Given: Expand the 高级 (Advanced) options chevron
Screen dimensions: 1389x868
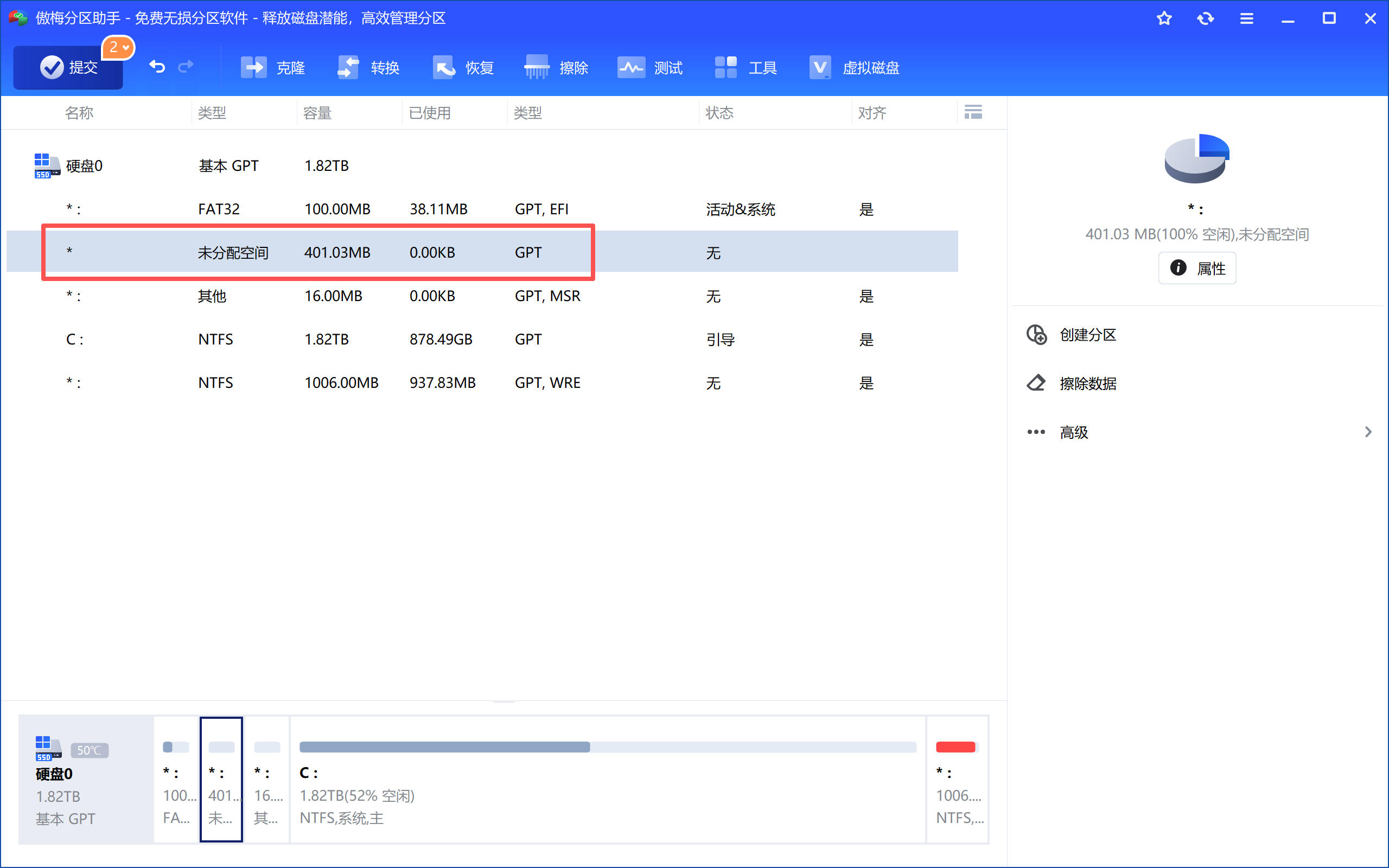Looking at the screenshot, I should pos(1368,432).
